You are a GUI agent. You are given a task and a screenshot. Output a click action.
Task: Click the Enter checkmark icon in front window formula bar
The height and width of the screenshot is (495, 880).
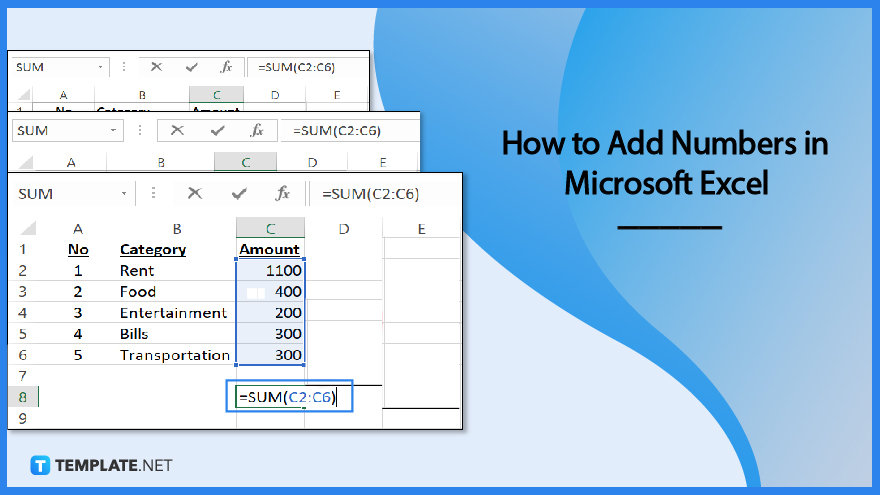click(x=239, y=194)
